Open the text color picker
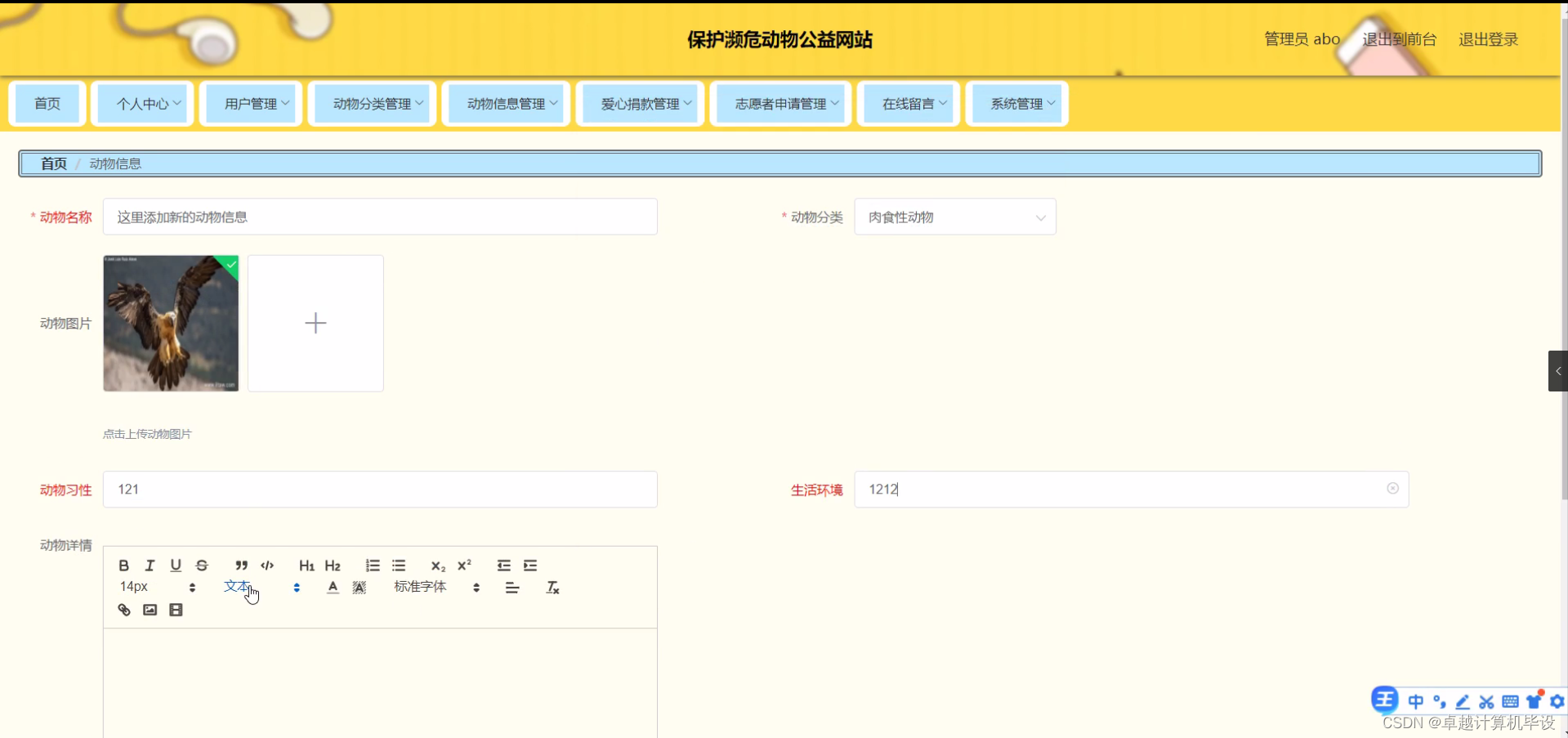 [333, 588]
